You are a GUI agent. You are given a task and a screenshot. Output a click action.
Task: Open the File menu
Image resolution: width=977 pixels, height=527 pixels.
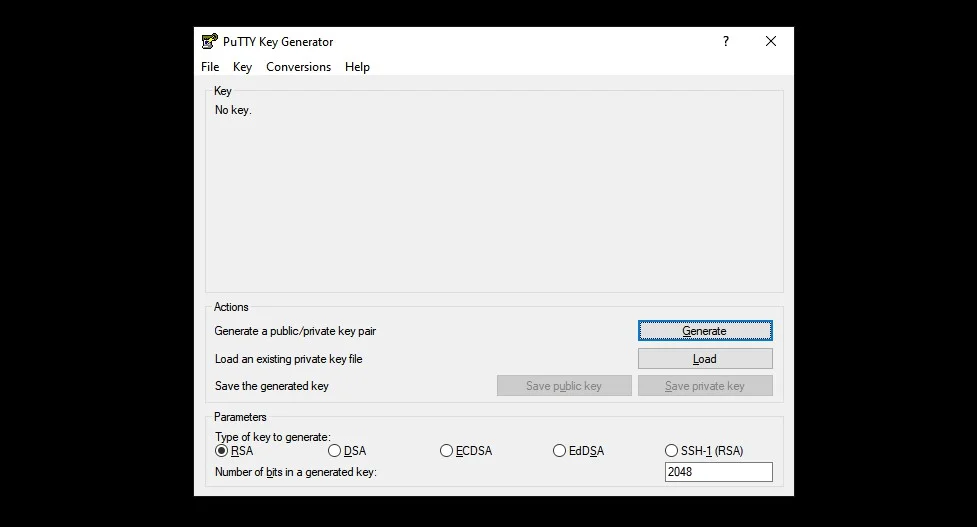point(210,67)
